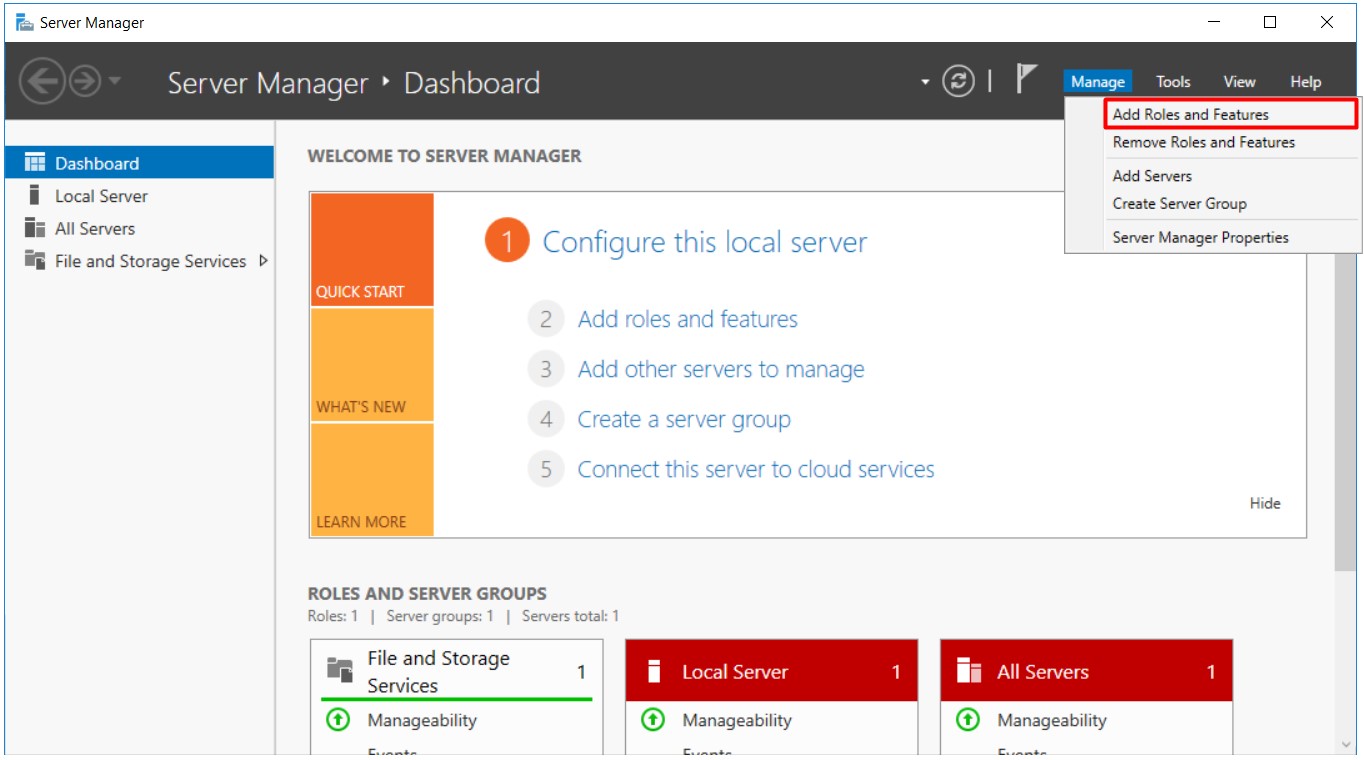Open the Local Server red tile header
1364x760 pixels.
click(772, 671)
